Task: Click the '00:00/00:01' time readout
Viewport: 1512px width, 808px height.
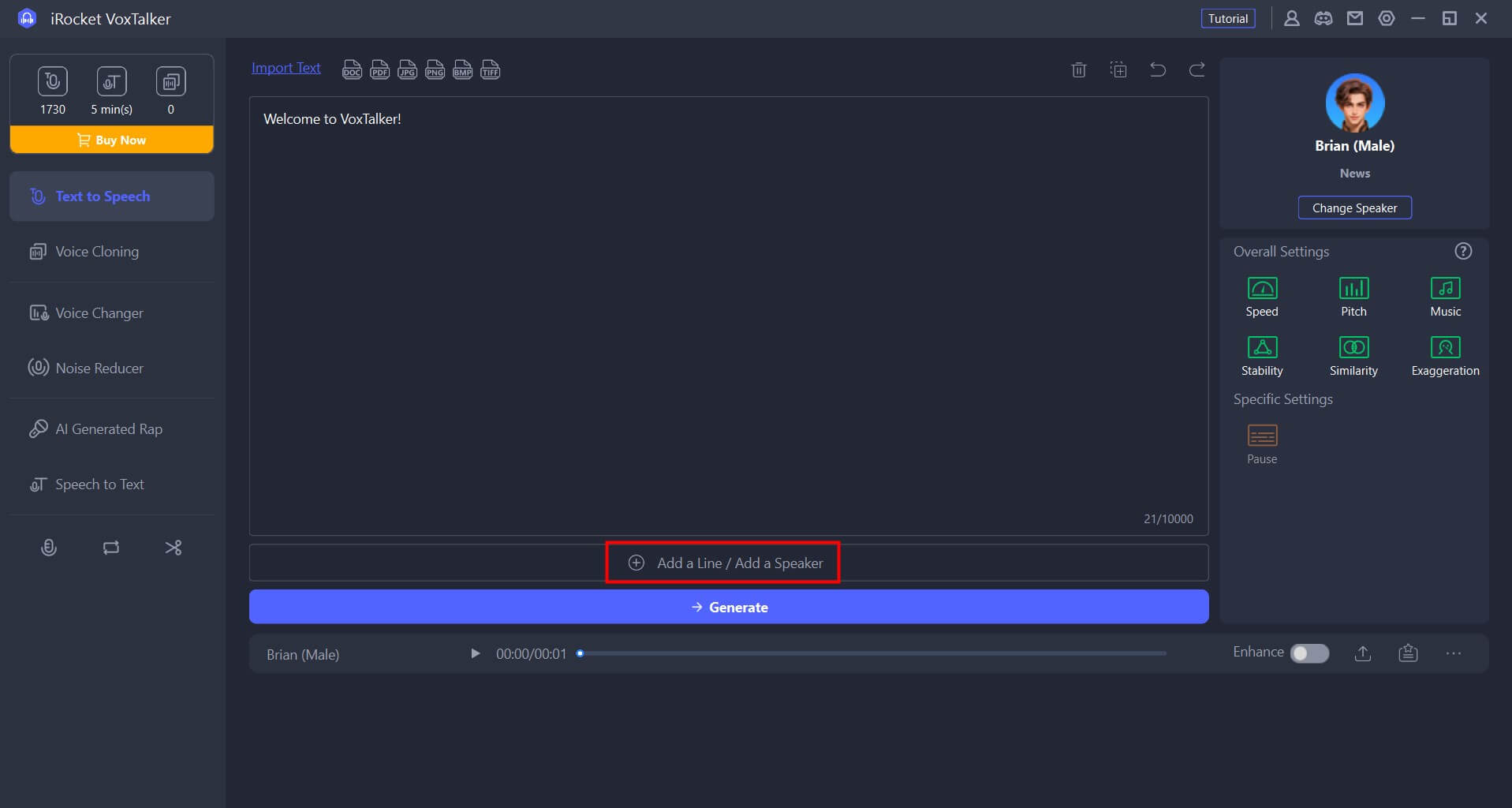Action: click(x=531, y=654)
